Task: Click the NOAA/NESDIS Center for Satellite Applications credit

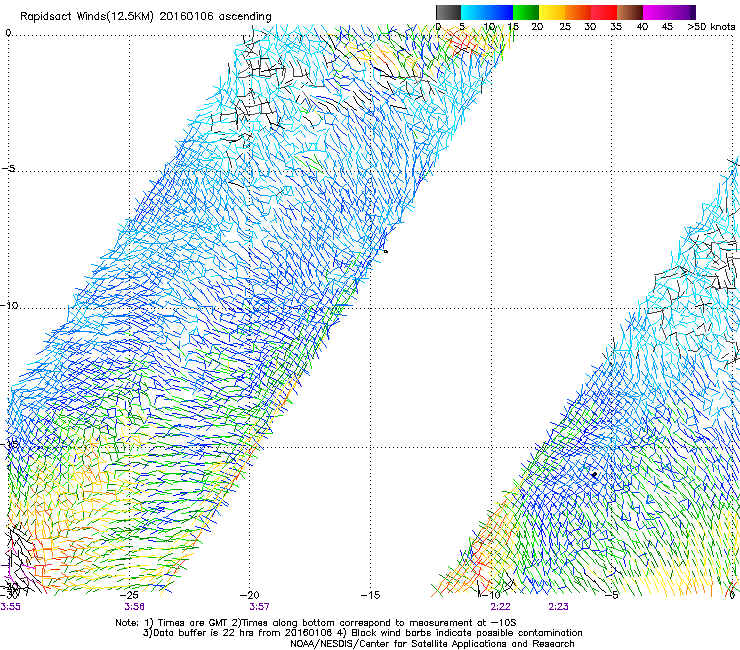Action: click(x=432, y=644)
